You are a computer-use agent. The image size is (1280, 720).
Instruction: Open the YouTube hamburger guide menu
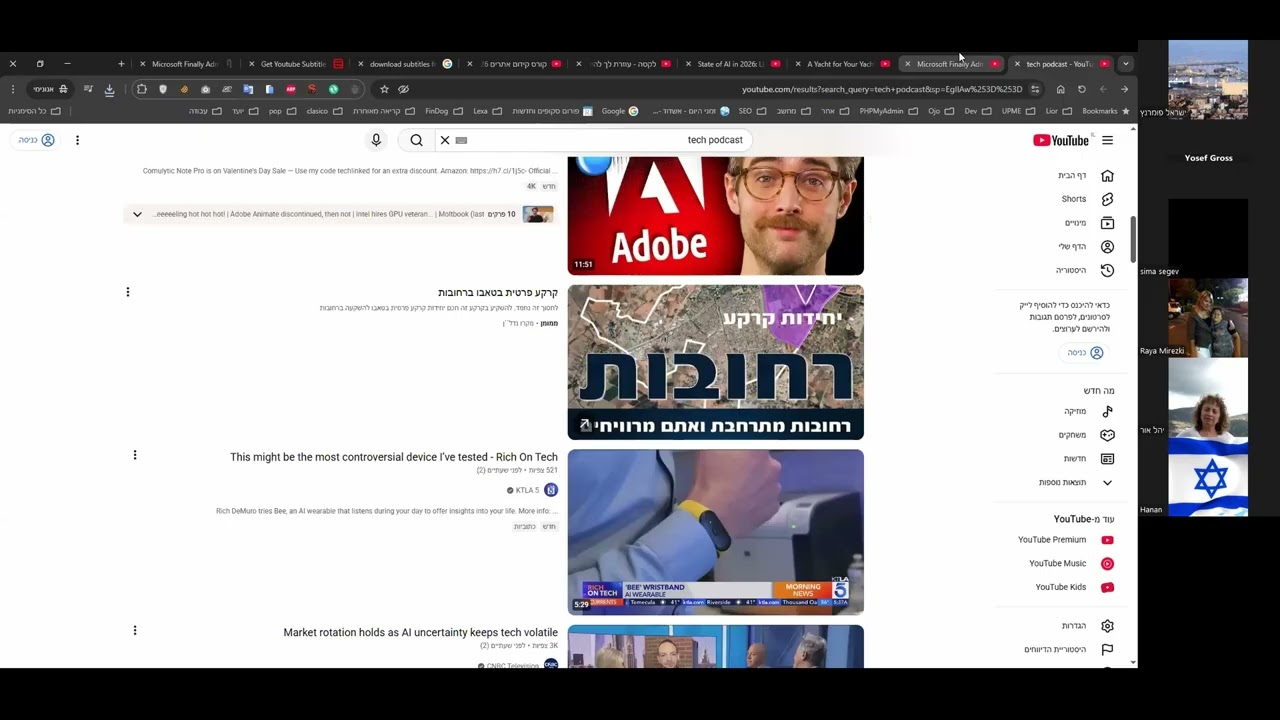click(x=1107, y=140)
